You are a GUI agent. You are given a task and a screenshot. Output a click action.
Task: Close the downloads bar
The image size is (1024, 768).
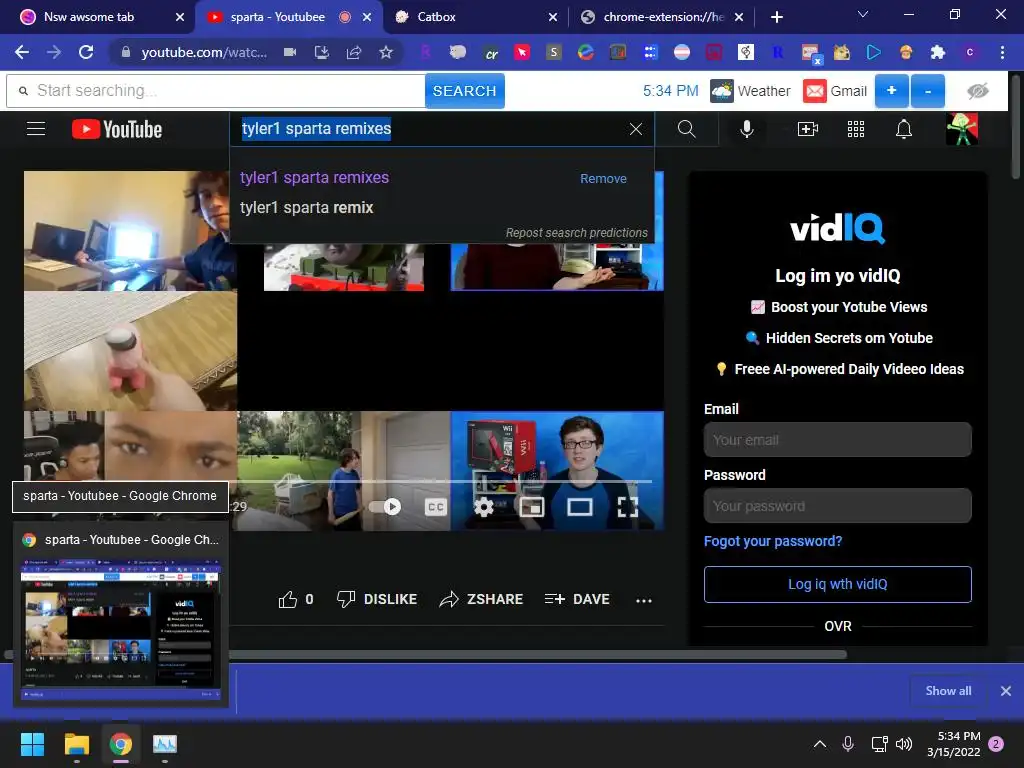click(x=1006, y=690)
